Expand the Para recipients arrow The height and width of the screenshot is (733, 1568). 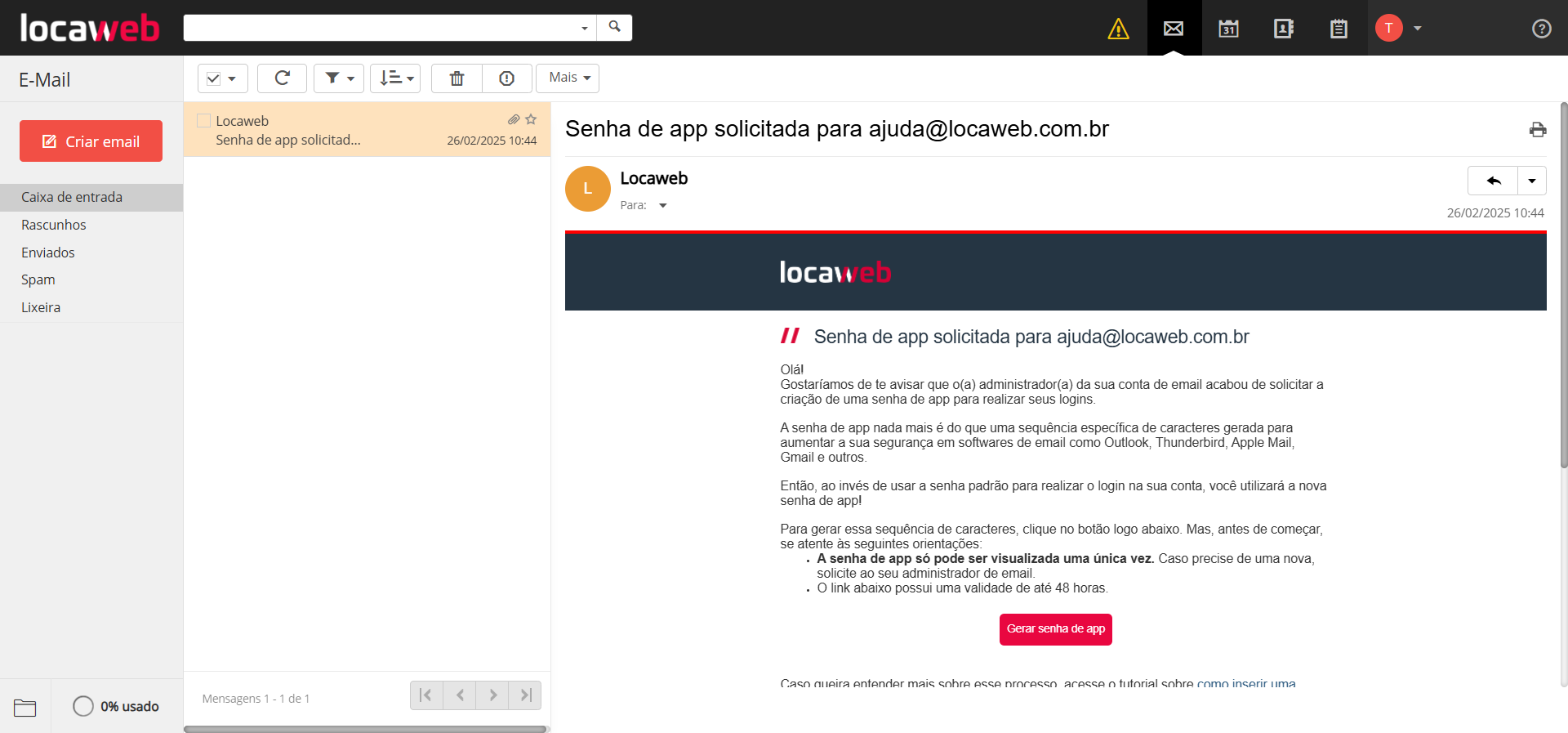(x=663, y=206)
